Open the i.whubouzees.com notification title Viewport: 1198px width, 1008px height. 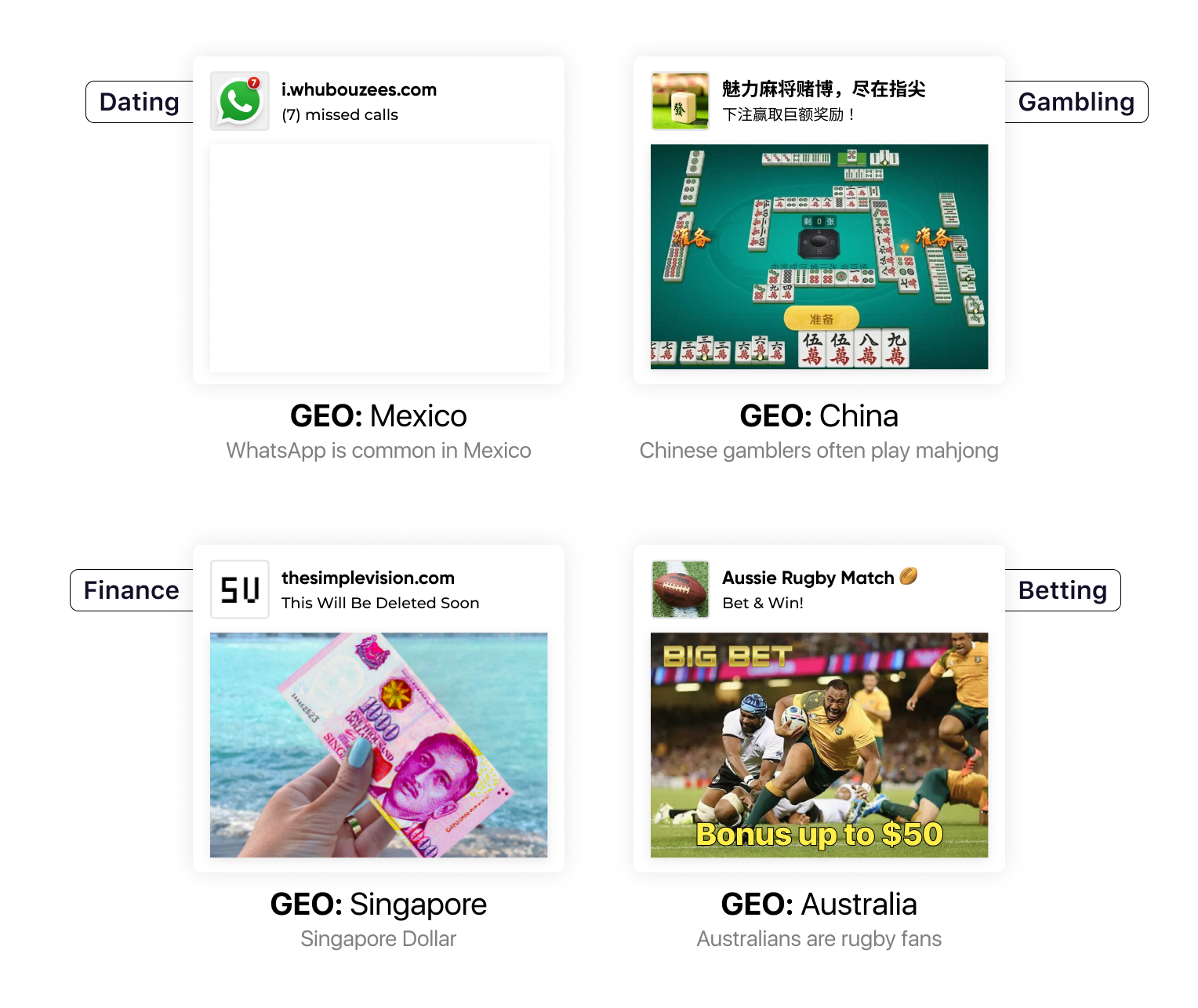click(x=359, y=89)
